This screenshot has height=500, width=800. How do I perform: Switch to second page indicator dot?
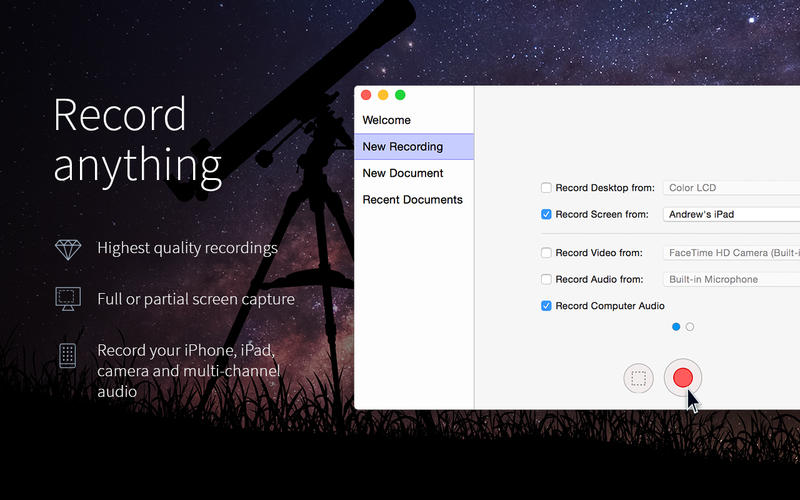pyautogui.click(x=690, y=327)
